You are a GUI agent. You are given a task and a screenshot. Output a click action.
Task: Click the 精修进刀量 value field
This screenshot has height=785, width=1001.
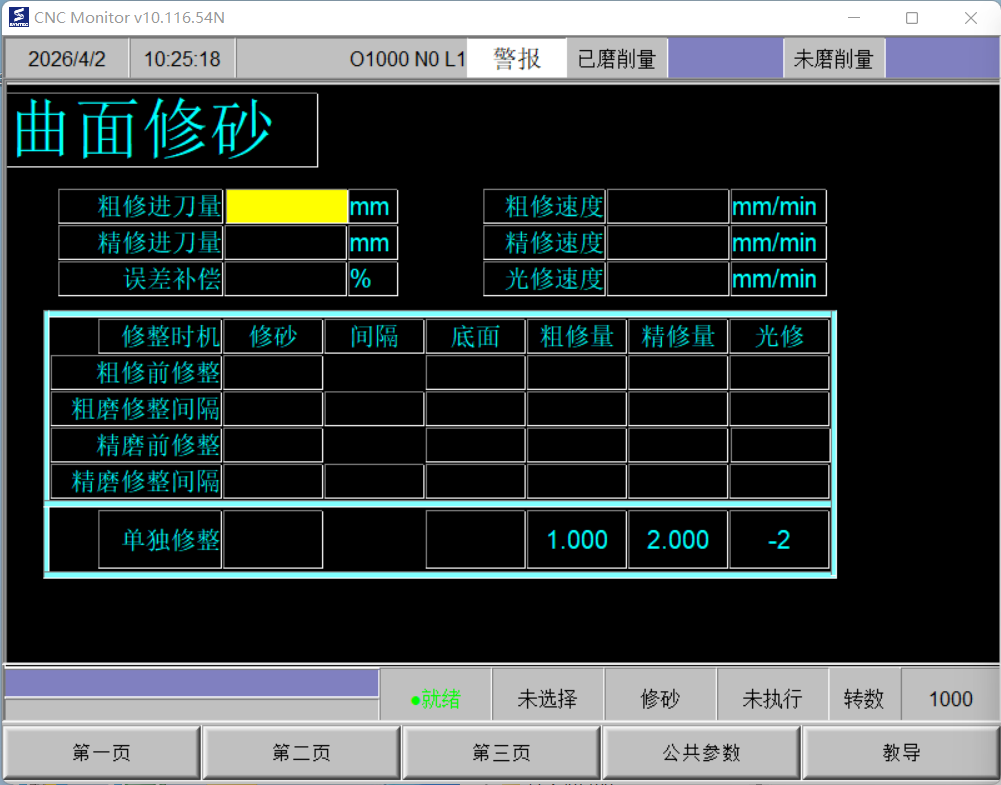click(286, 243)
